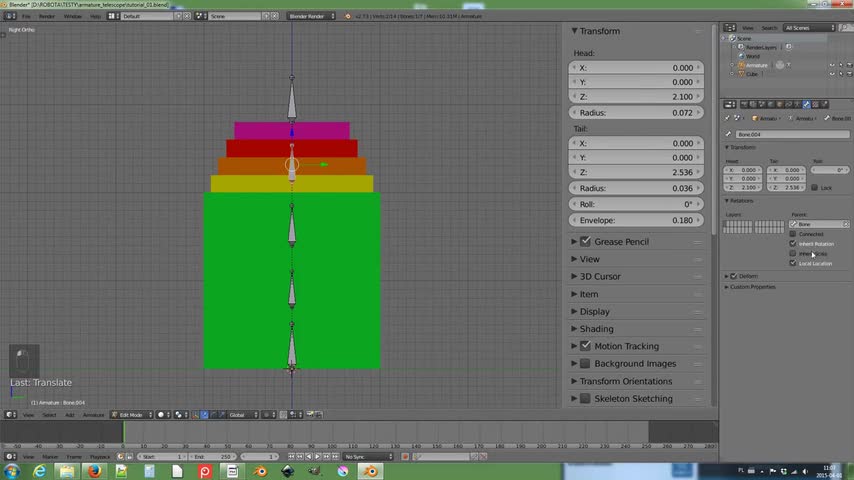The width and height of the screenshot is (854, 480).
Task: Open the Window menu
Action: pos(72,16)
